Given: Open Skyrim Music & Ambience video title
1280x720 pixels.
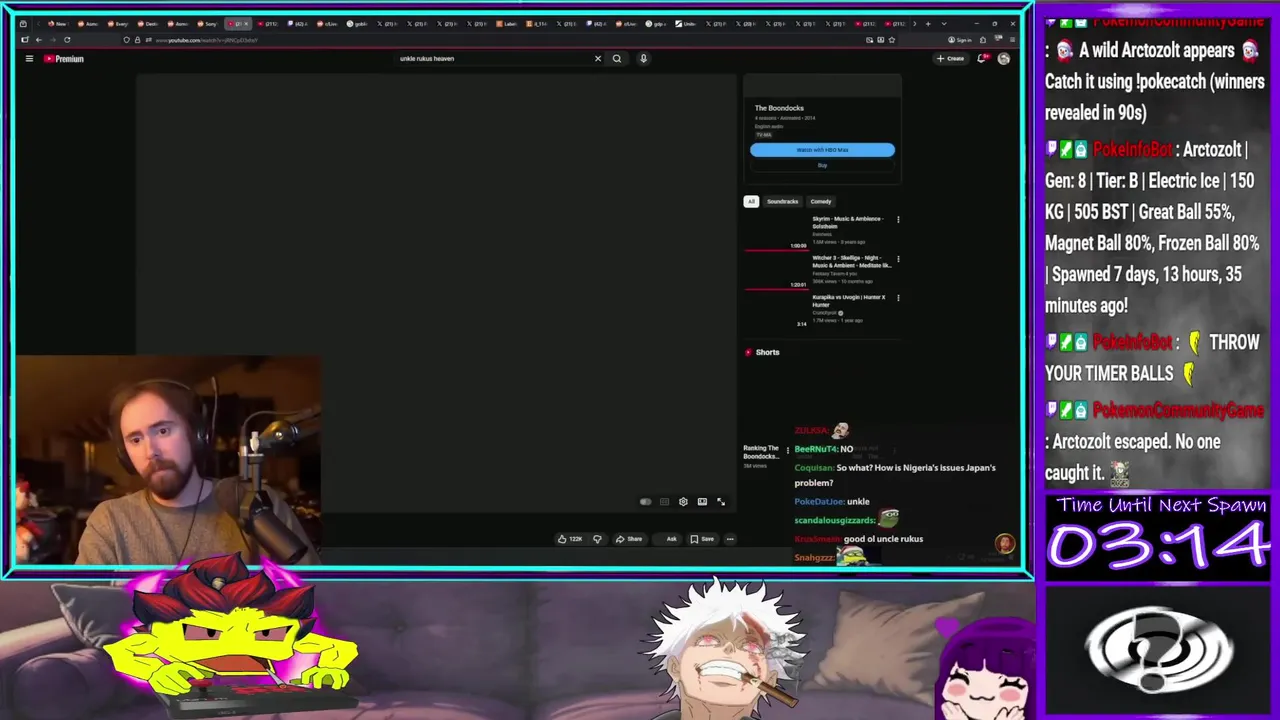Looking at the screenshot, I should tap(847, 222).
